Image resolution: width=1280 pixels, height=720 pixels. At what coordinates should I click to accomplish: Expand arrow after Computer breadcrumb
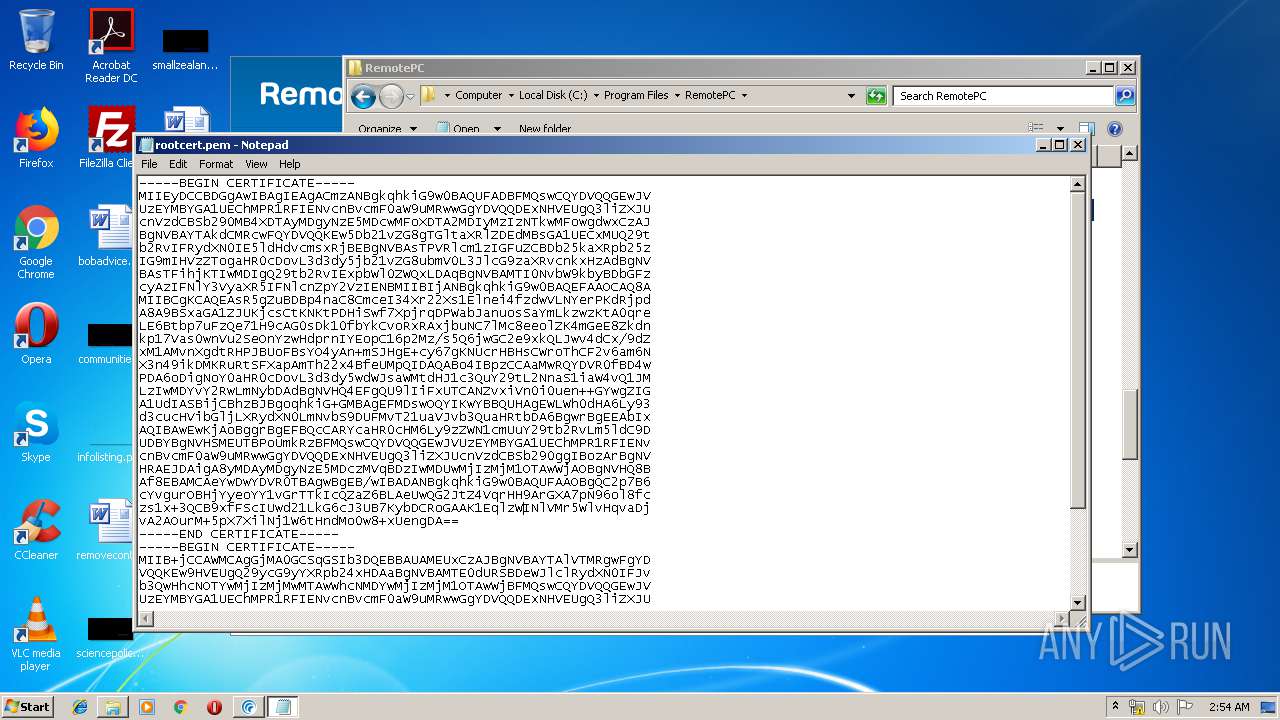tap(510, 96)
